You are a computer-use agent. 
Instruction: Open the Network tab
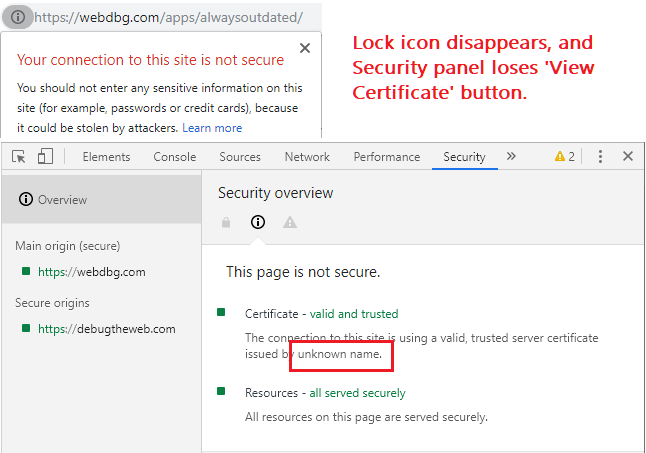307,157
